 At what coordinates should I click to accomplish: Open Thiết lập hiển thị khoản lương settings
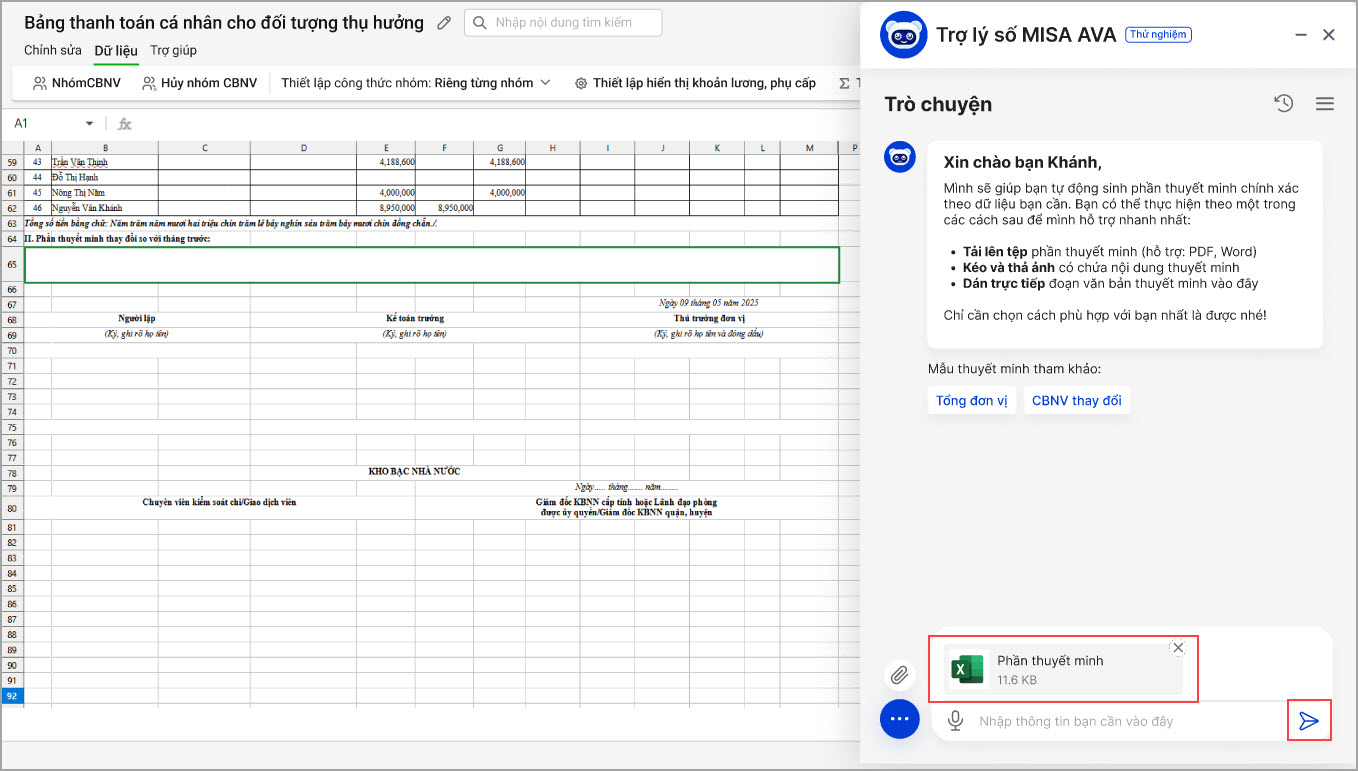pyautogui.click(x=695, y=83)
